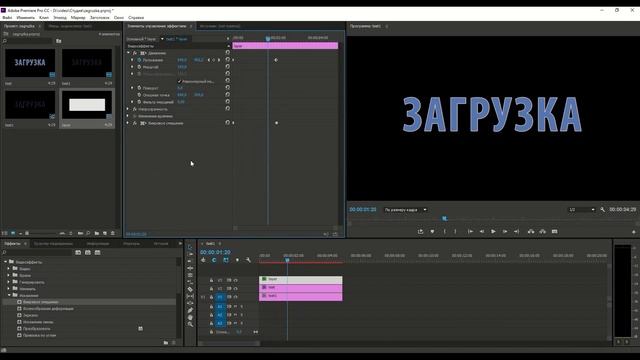Expand the Непрозрачность effect
640x360 pixels.
point(128,109)
